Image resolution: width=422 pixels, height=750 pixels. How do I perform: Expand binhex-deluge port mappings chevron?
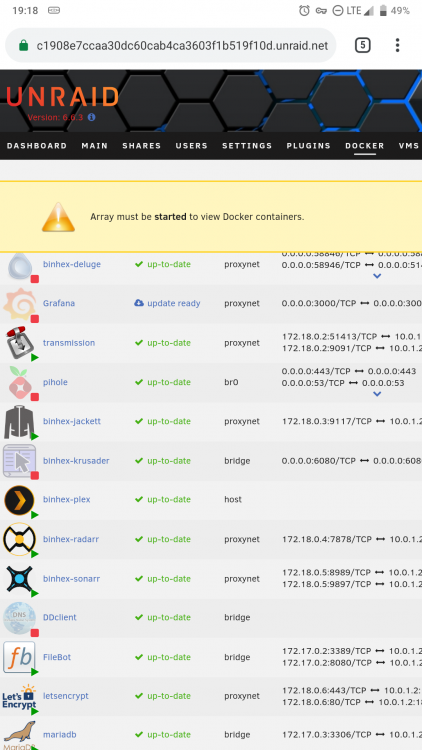[x=377, y=276]
